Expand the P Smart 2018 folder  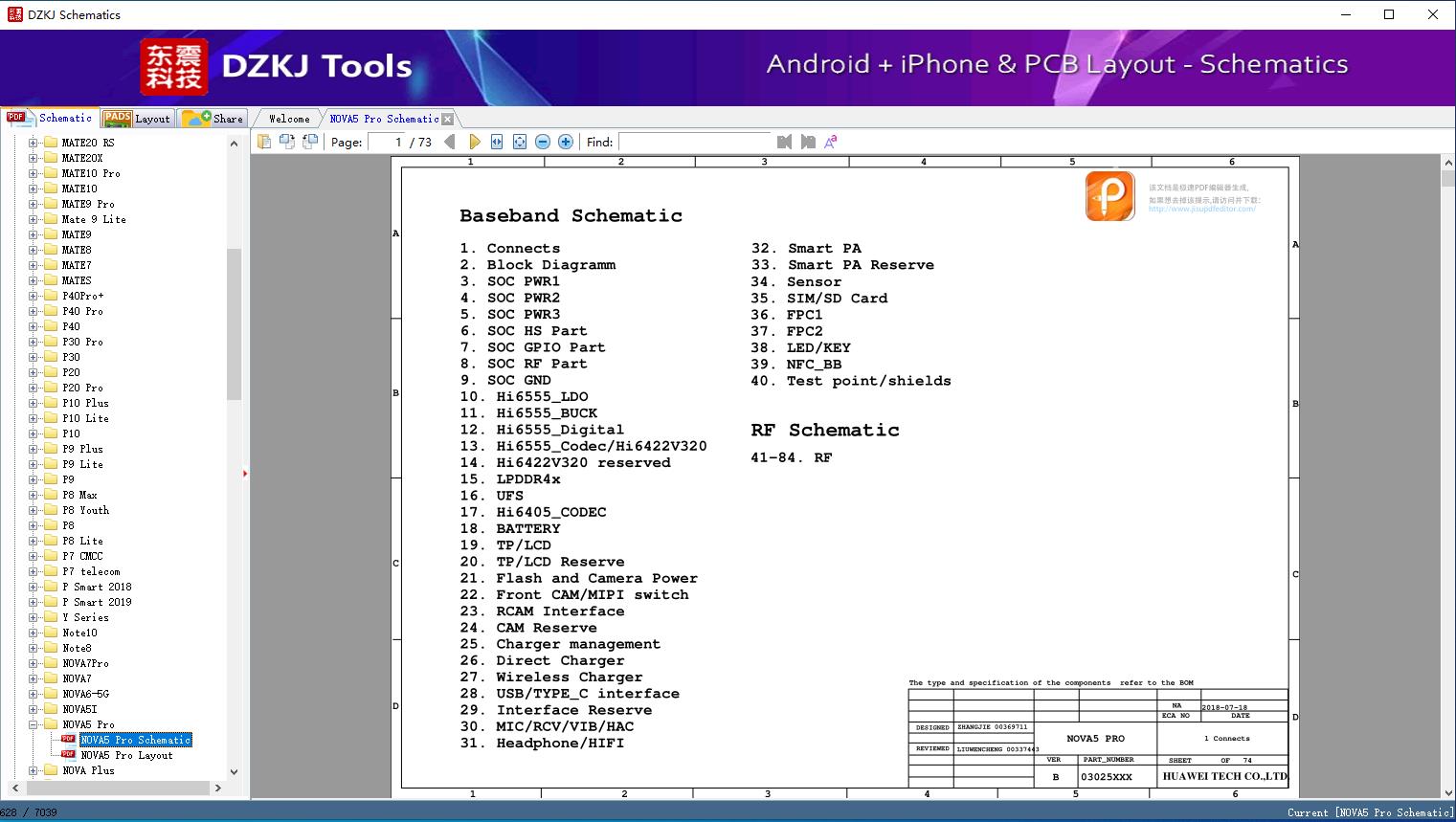point(34,587)
